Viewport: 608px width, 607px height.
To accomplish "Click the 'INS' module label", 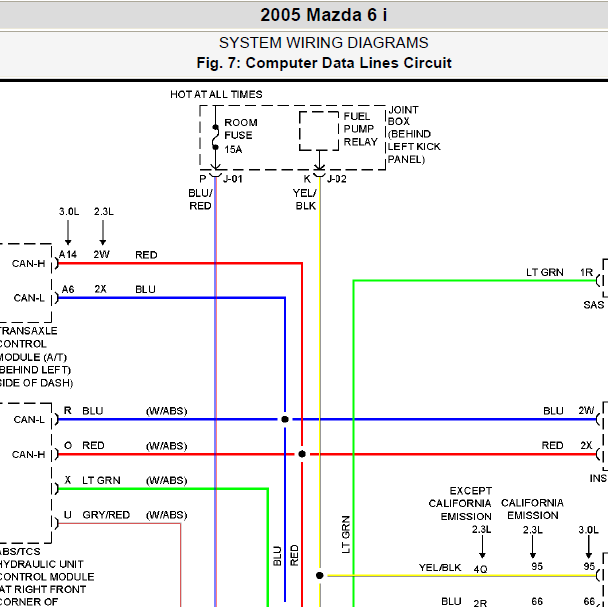I will [598, 478].
